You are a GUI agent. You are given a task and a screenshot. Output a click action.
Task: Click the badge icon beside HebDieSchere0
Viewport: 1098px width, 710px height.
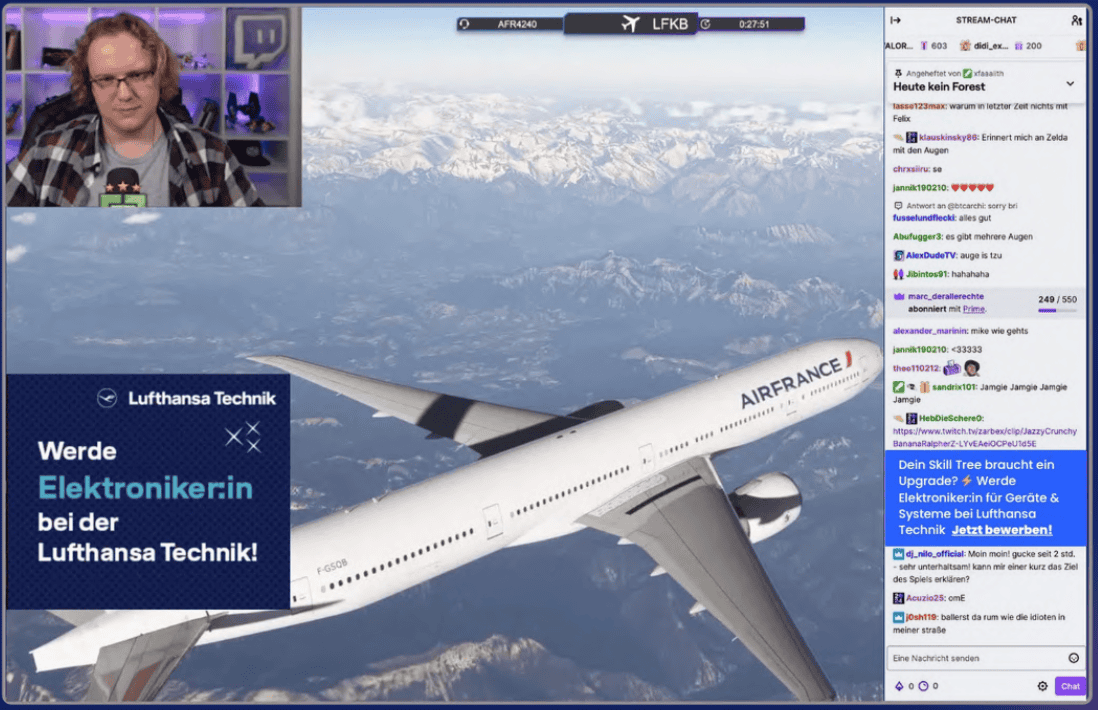point(912,418)
